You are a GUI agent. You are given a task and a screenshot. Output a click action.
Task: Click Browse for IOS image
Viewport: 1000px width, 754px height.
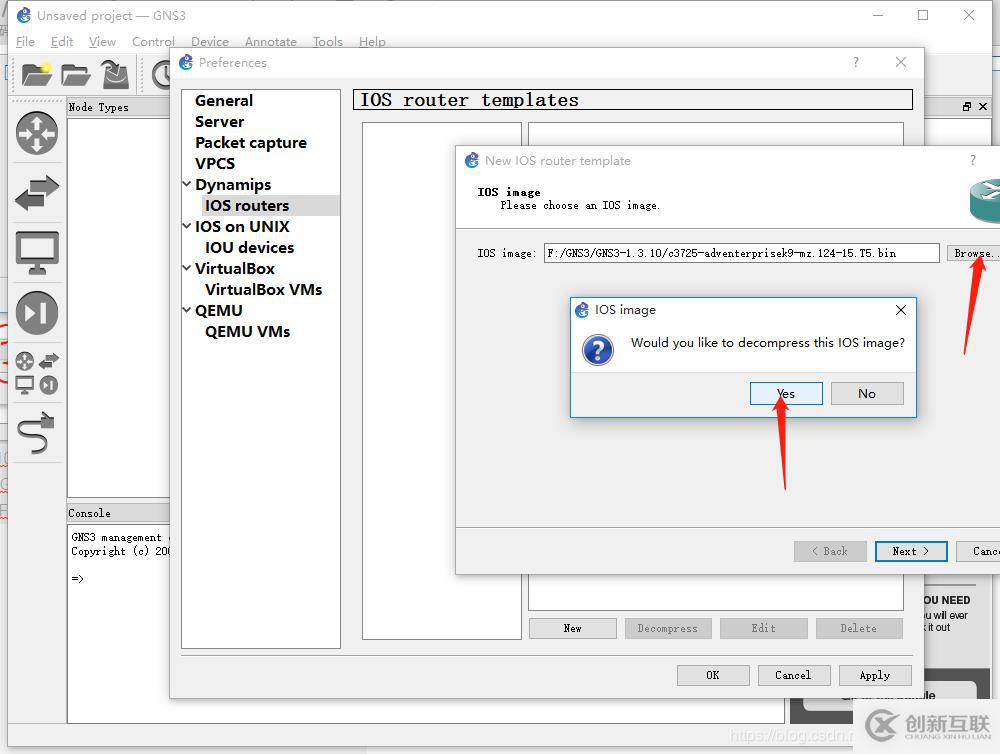pos(974,253)
